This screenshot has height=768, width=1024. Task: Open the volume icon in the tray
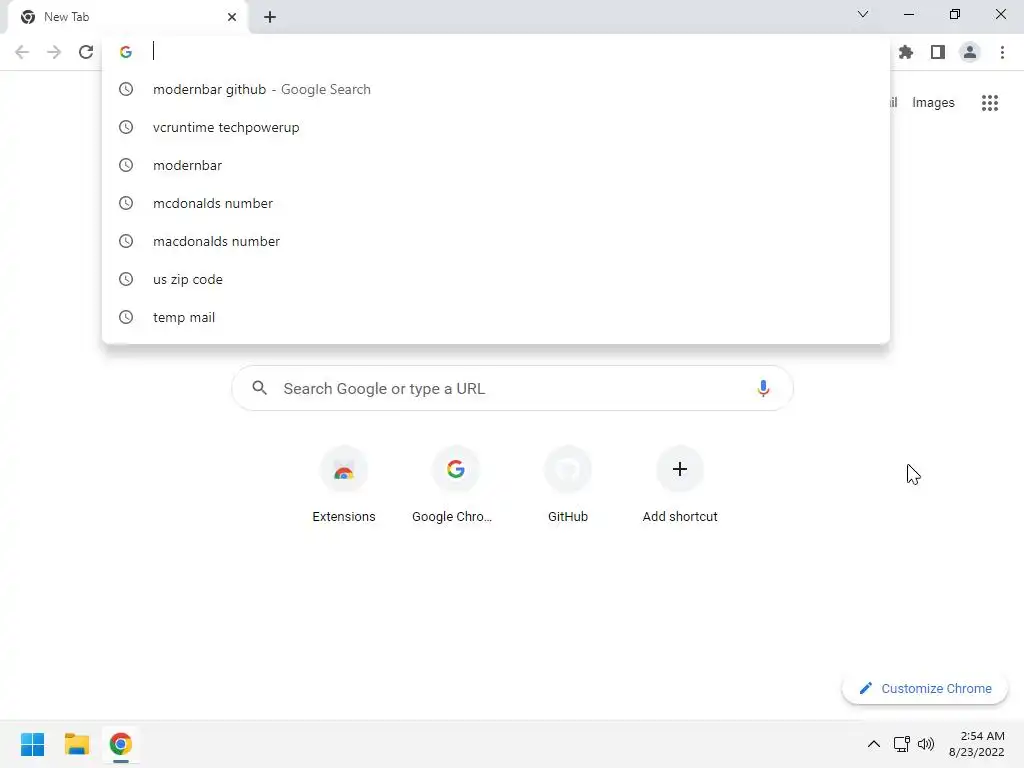point(926,744)
